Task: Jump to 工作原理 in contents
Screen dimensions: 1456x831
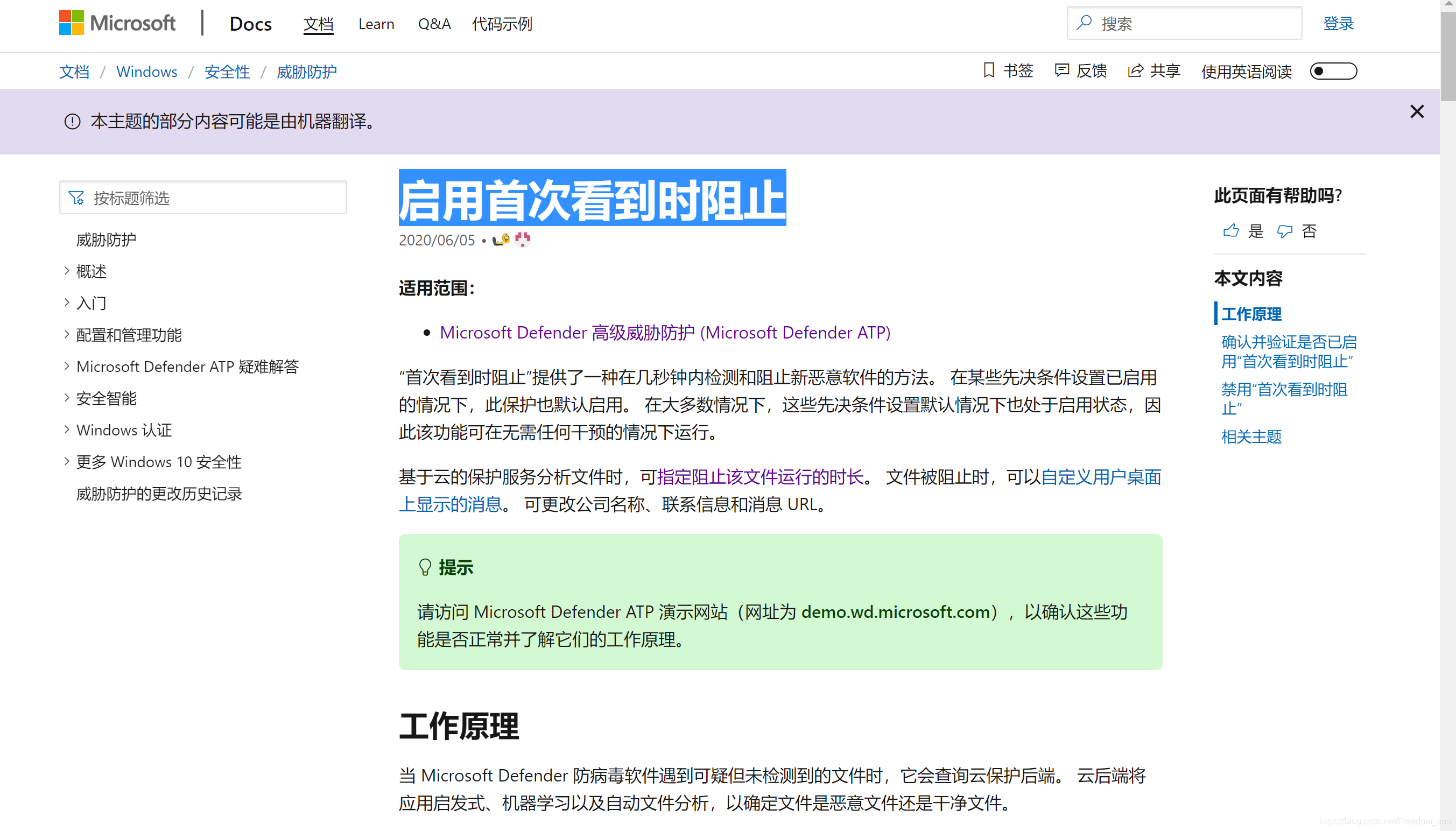Action: click(1251, 313)
